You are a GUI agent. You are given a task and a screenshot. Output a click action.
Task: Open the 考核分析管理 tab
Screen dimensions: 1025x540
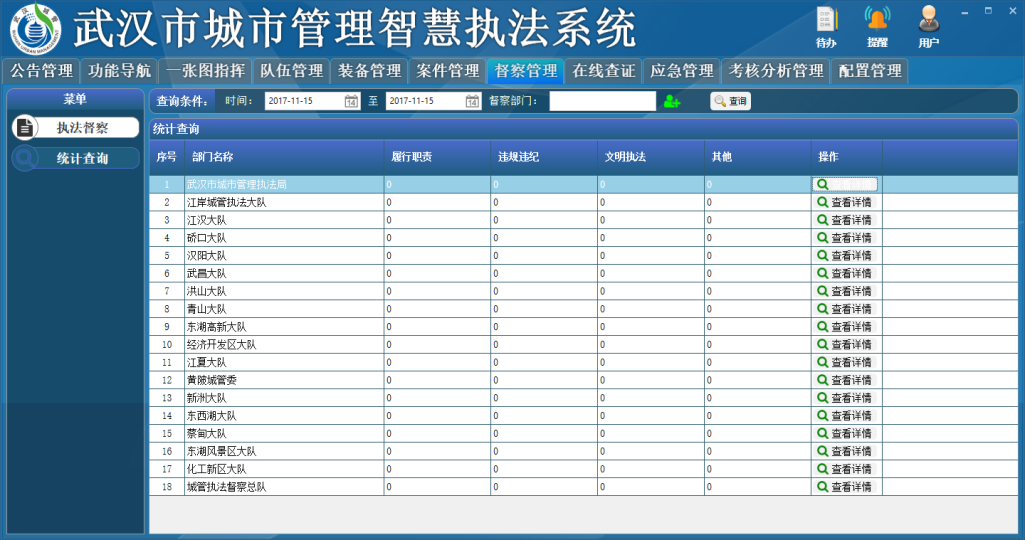point(776,71)
